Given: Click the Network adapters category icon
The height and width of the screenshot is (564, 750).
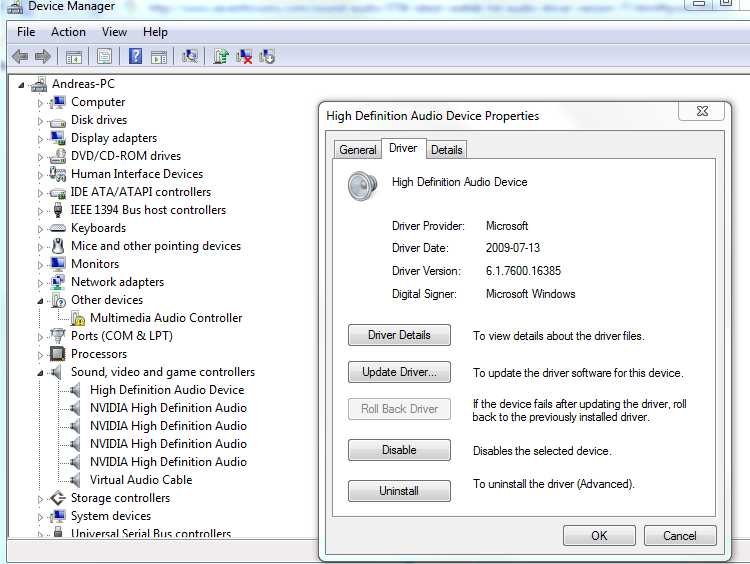Looking at the screenshot, I should pos(58,282).
